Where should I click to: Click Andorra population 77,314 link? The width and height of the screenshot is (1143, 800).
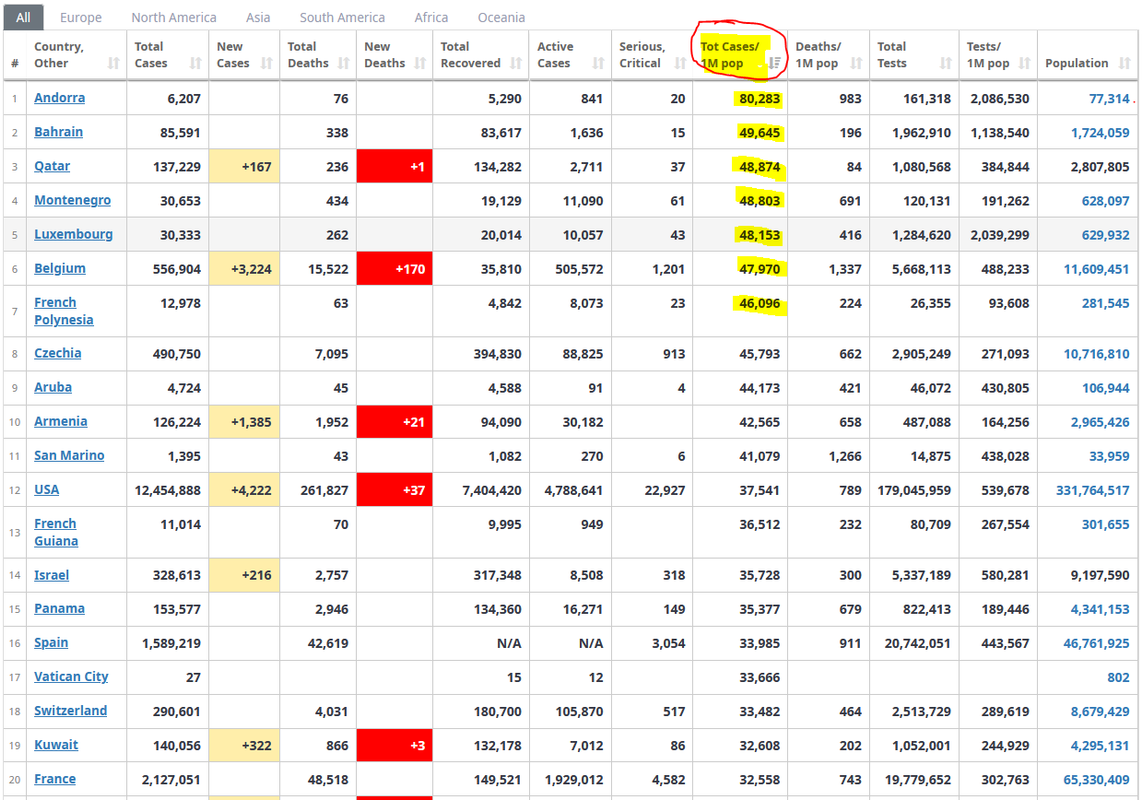(x=1109, y=98)
